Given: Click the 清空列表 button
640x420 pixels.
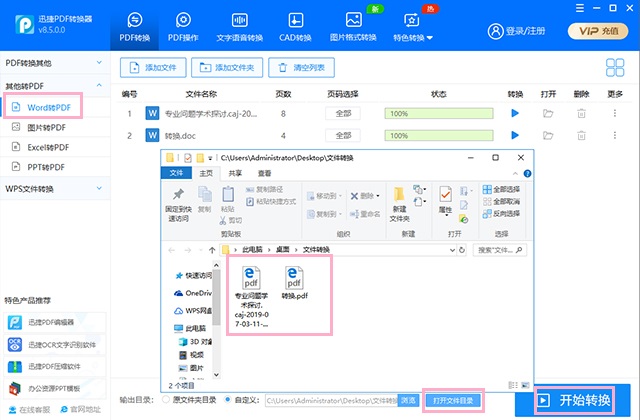Looking at the screenshot, I should [x=301, y=67].
